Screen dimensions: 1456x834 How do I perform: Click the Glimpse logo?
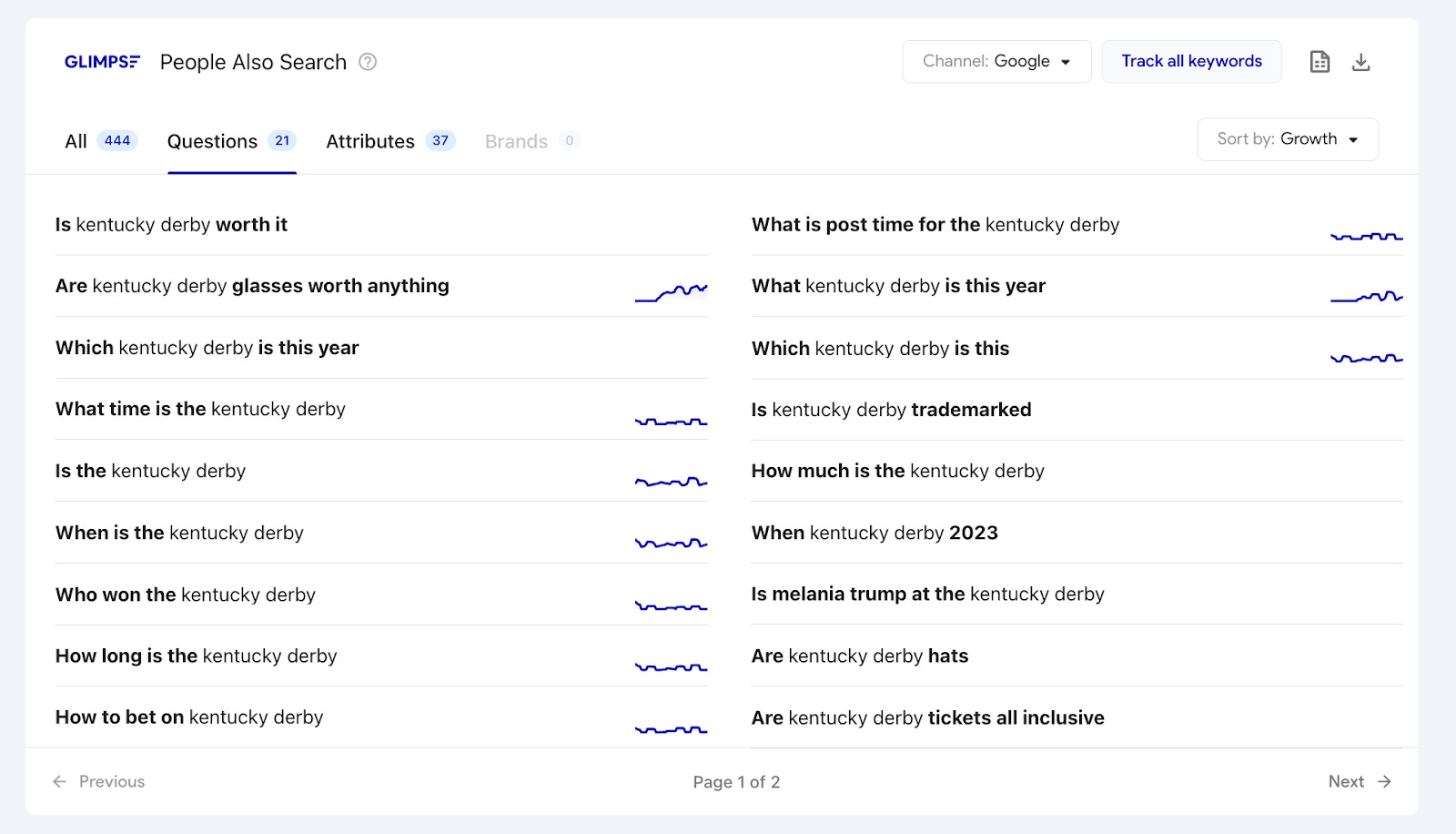(x=102, y=61)
